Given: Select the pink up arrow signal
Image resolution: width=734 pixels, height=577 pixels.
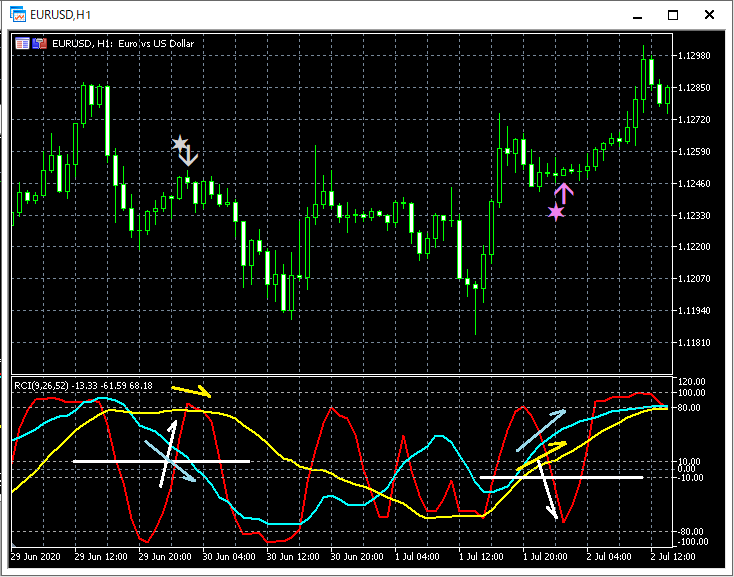Looking at the screenshot, I should tap(564, 193).
